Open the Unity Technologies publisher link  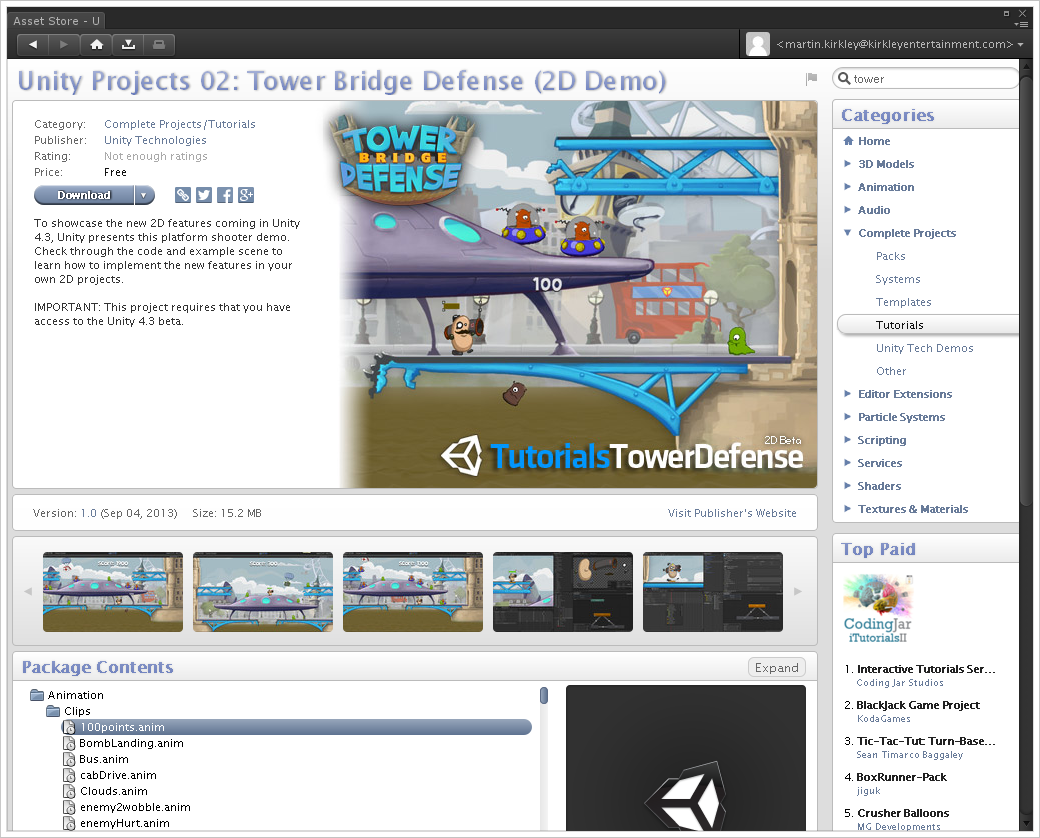[155, 140]
